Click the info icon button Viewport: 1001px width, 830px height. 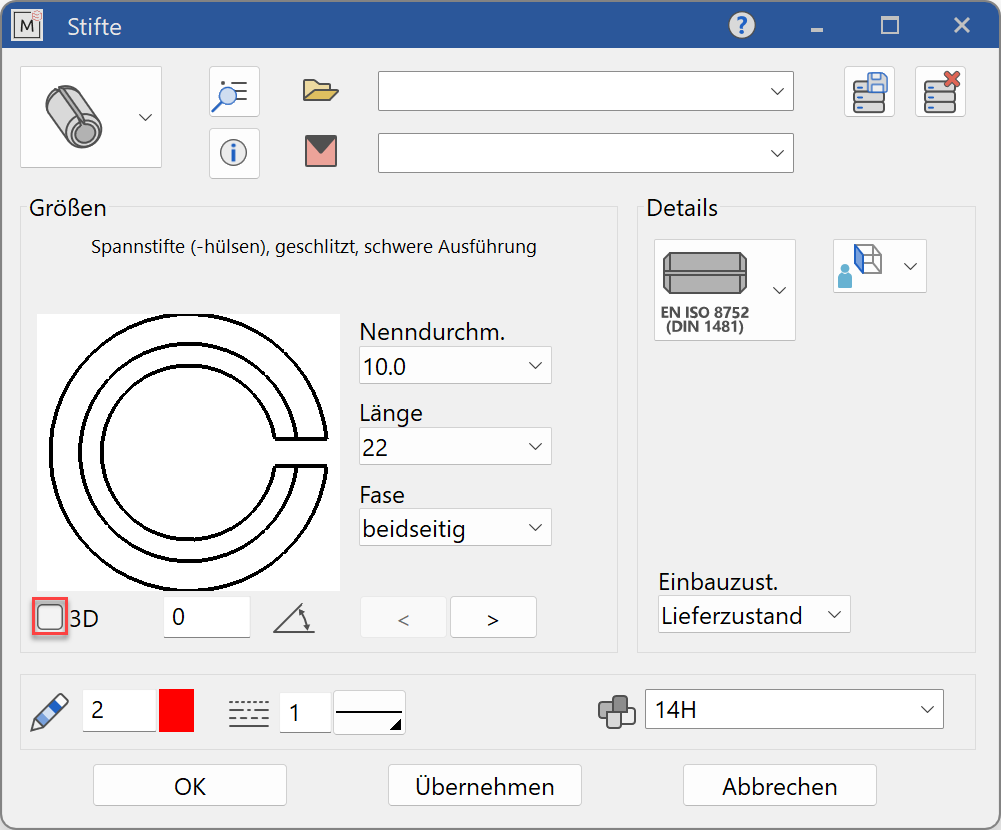[234, 153]
